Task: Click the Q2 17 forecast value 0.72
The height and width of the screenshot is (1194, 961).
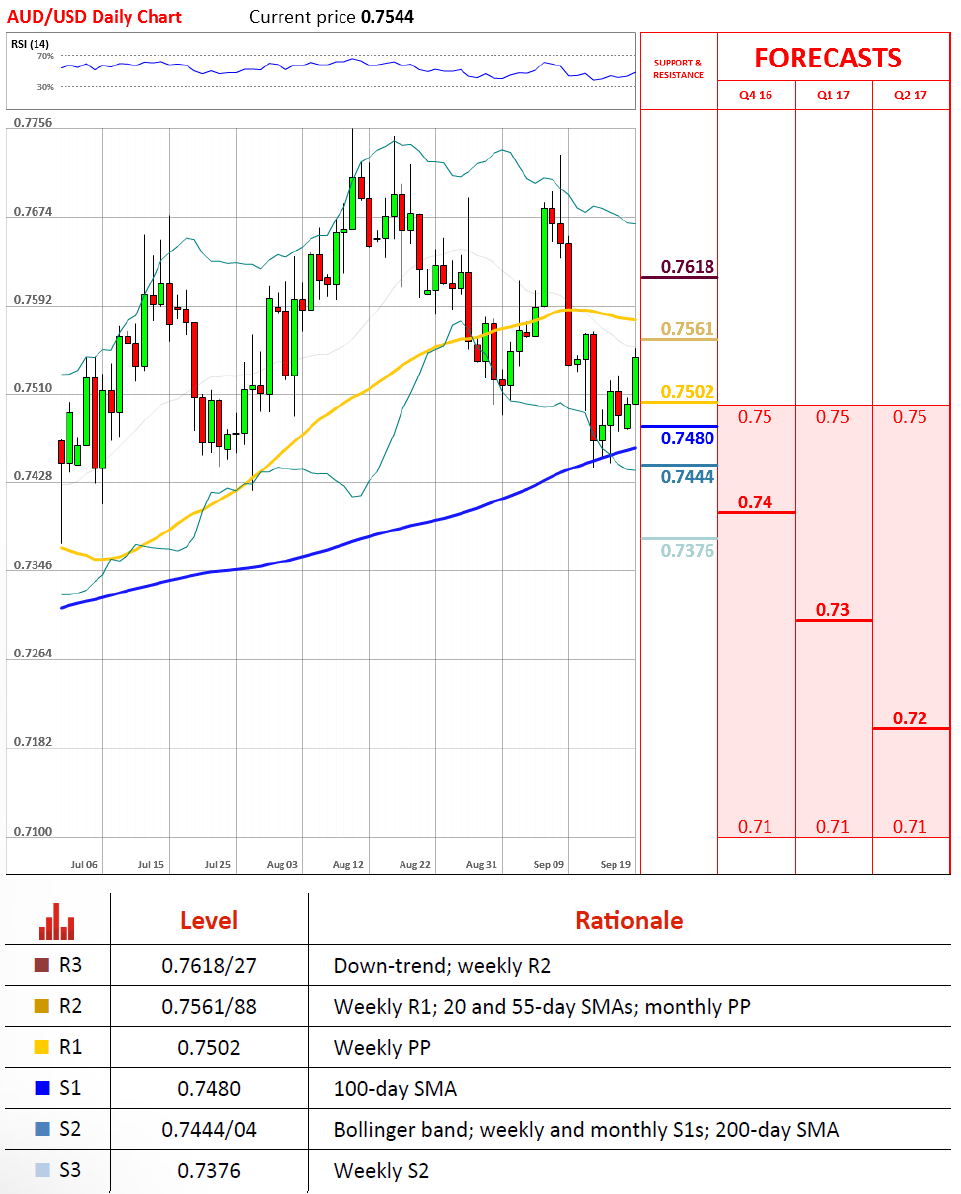Action: (x=909, y=718)
